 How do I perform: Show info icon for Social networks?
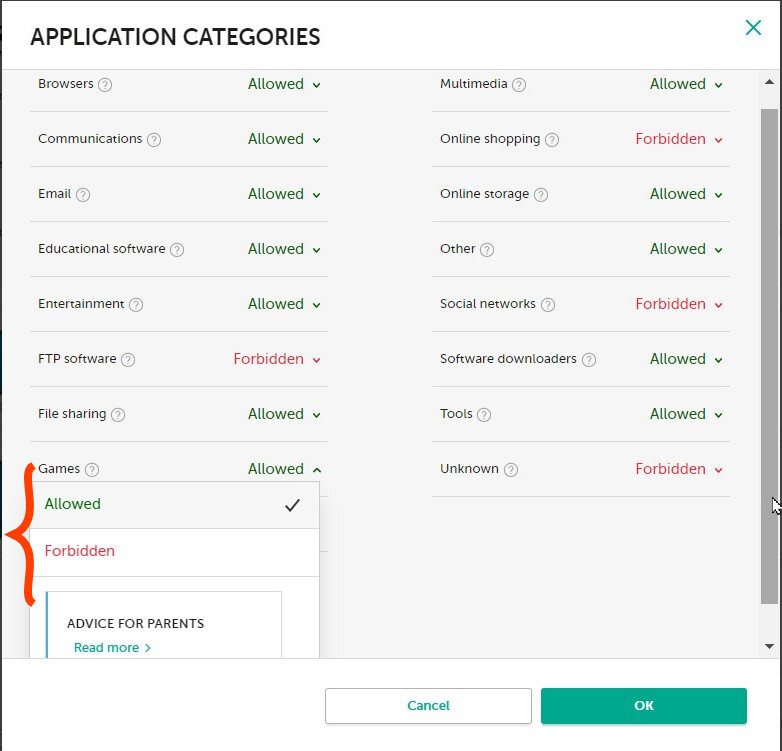[x=548, y=305]
